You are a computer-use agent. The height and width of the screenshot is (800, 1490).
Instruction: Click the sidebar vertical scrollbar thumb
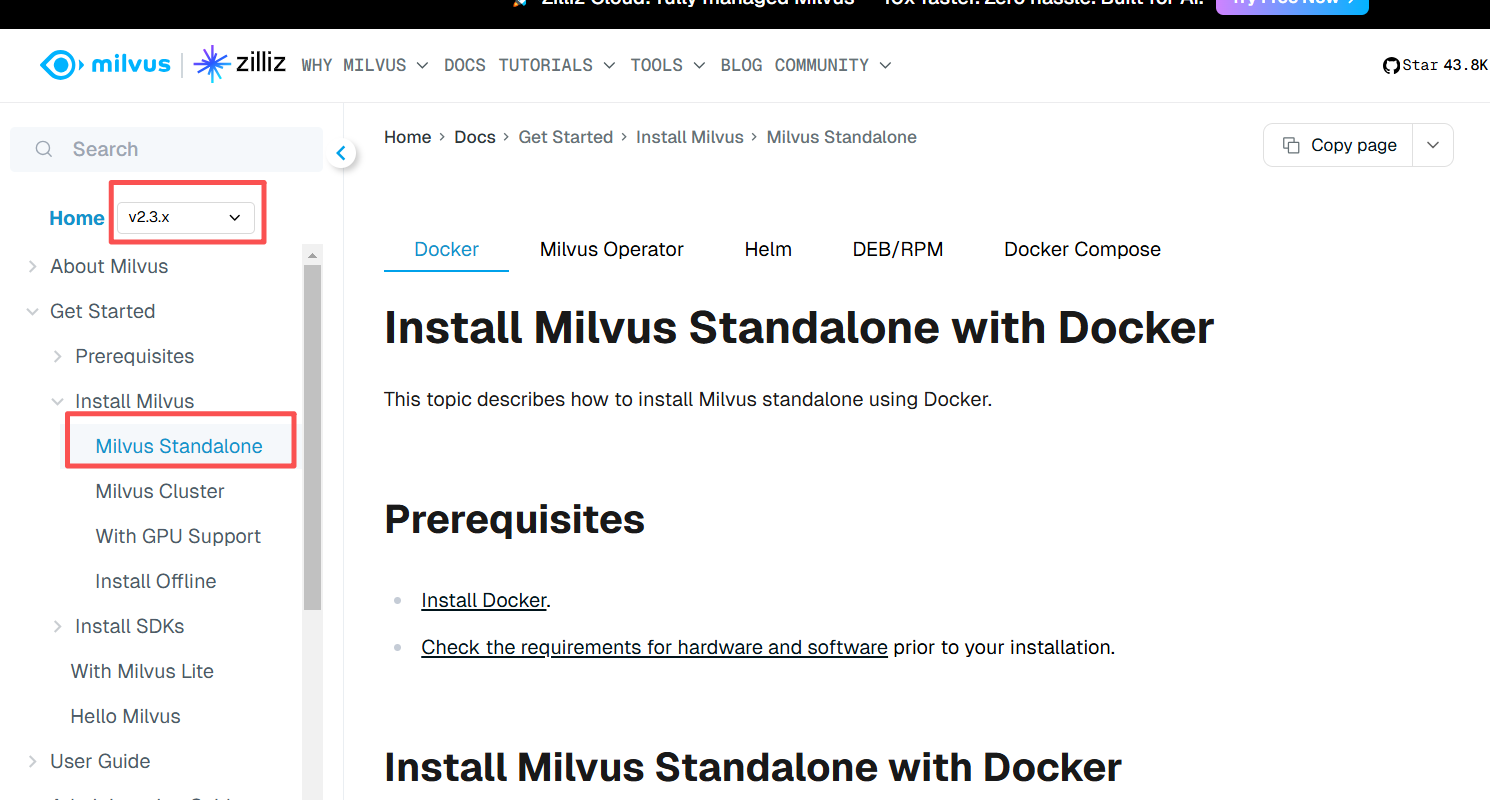tap(313, 437)
